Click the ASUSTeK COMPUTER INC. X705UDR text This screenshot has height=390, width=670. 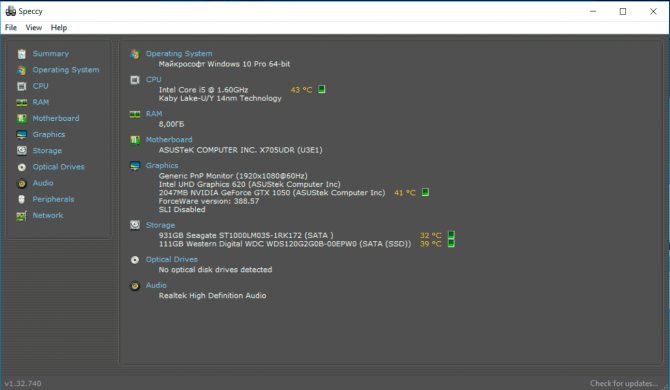pos(241,150)
